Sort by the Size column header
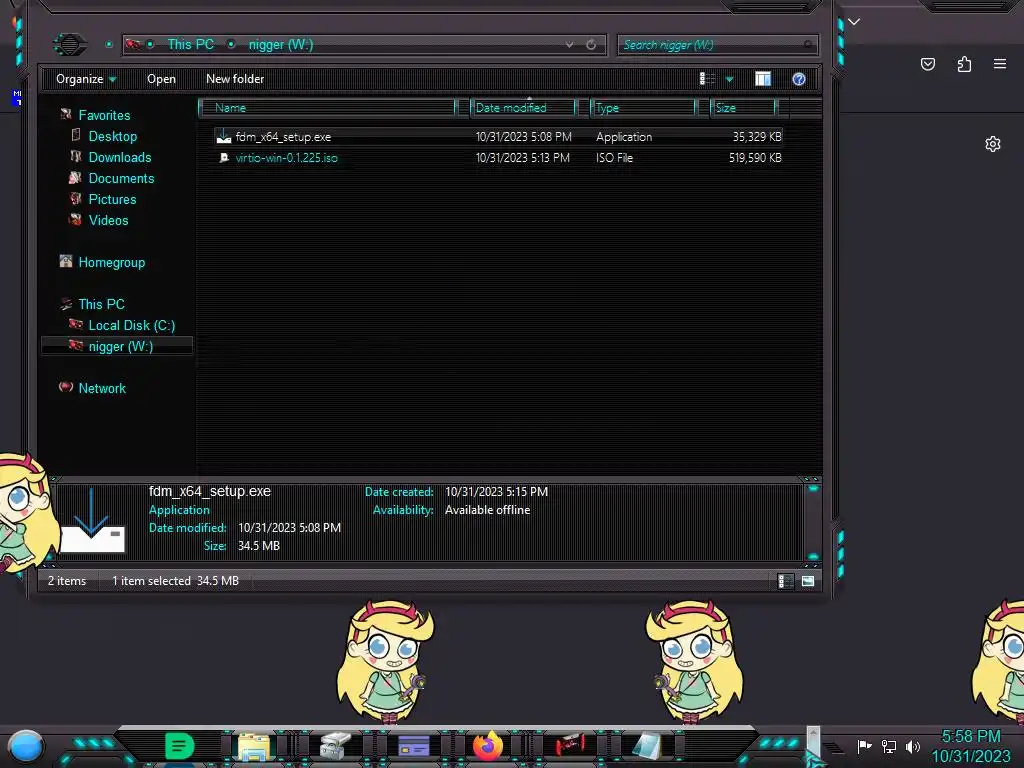 point(744,107)
